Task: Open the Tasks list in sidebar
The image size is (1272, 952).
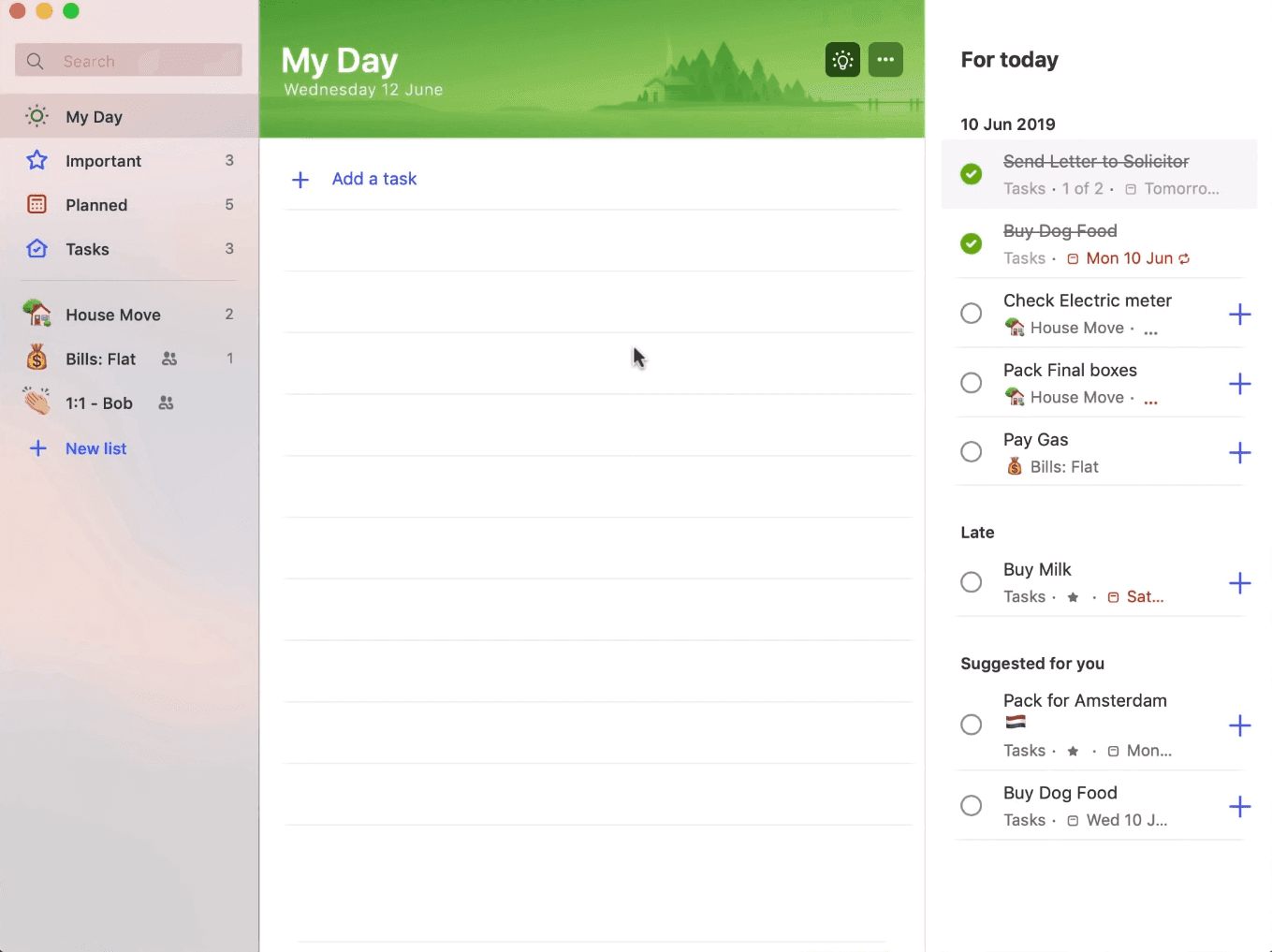Action: (87, 249)
